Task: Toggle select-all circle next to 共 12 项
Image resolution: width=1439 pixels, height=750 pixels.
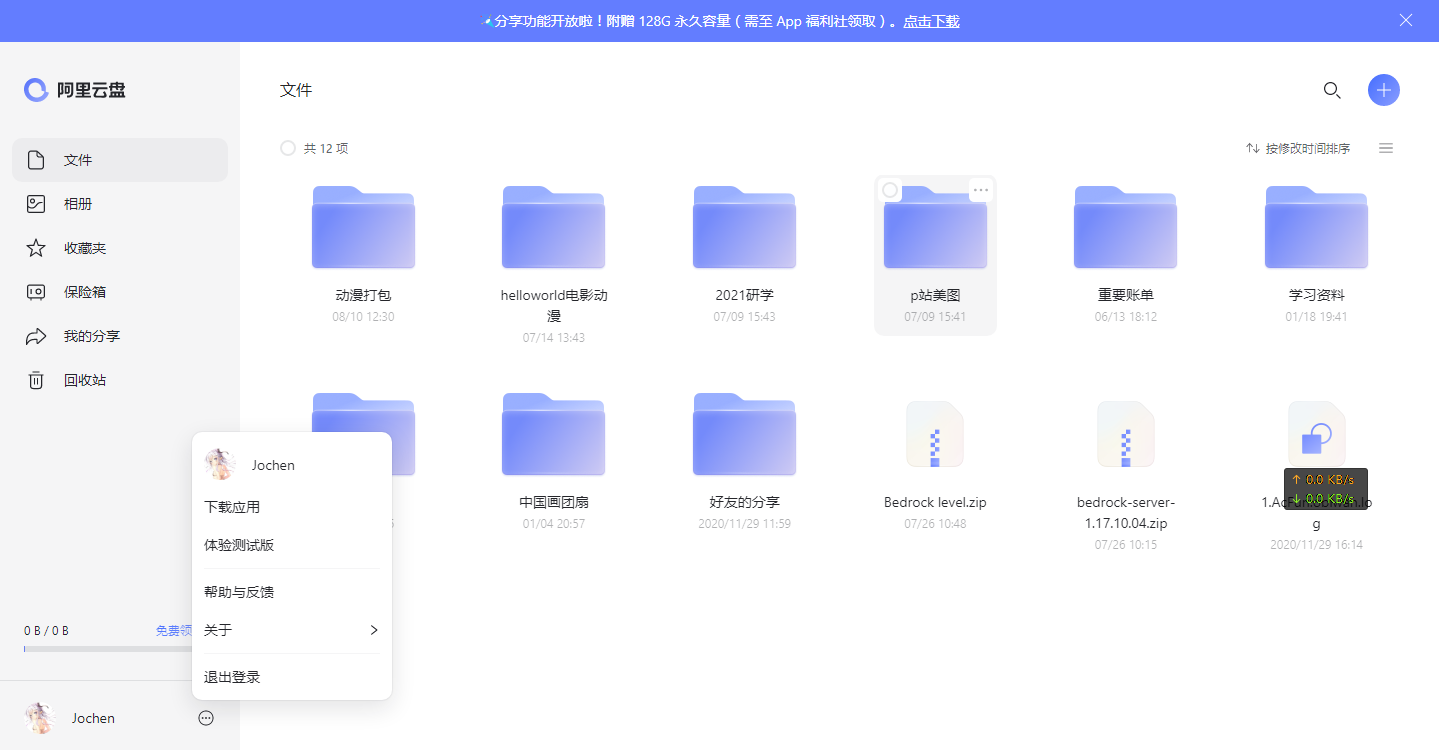Action: 288,148
